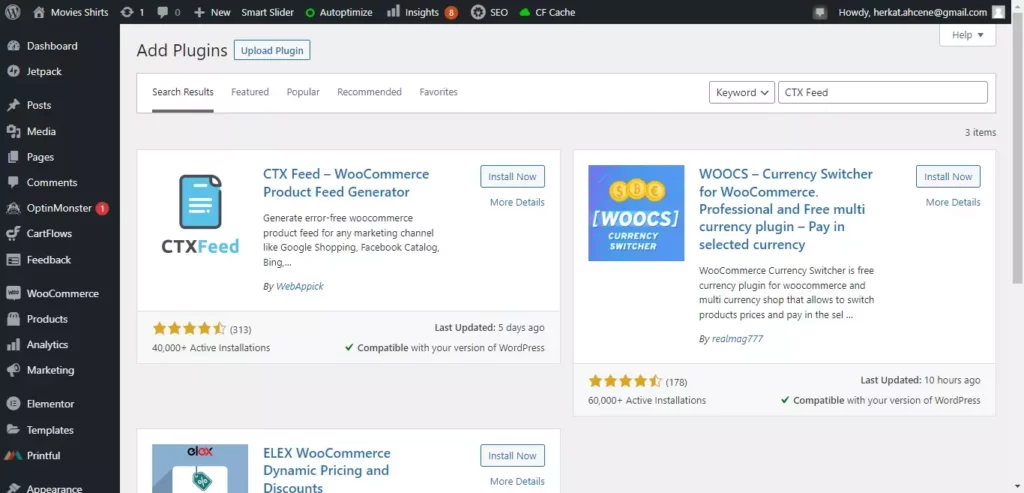Expand the Keyword search type dropdown
This screenshot has height=493, width=1024.
point(742,92)
